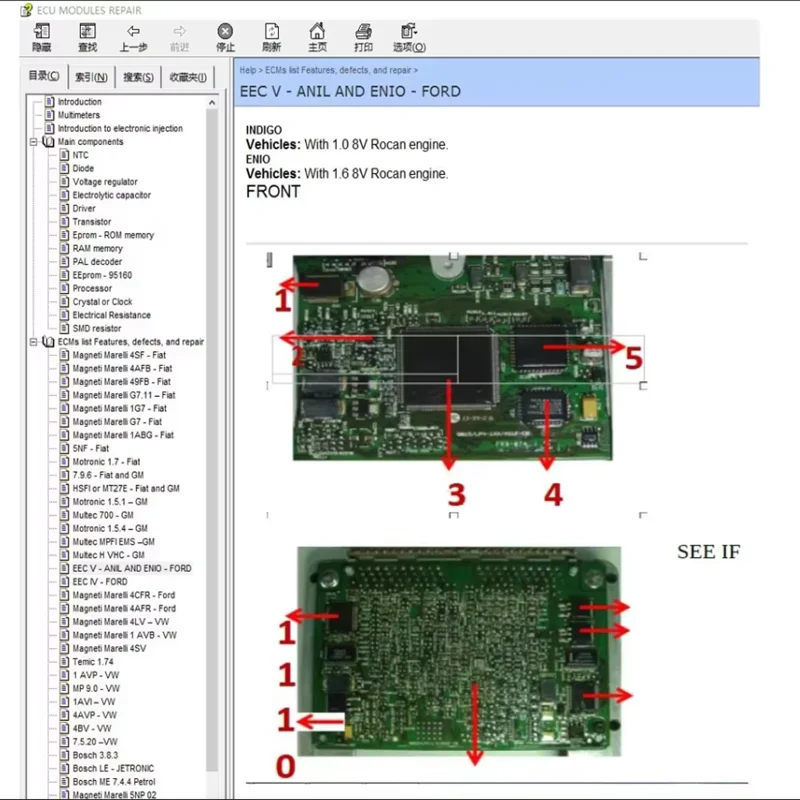Screen dimensions: 800x800
Task: Switch to the Index (索引) tab
Action: (91, 77)
